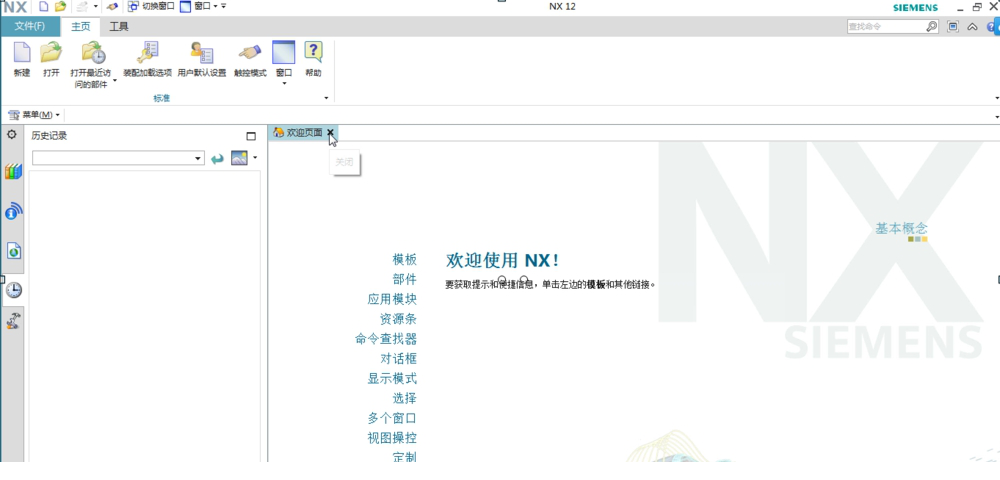Screen dimensions: 1000x480
Task: Open the 选择 selection link
Action: [404, 398]
